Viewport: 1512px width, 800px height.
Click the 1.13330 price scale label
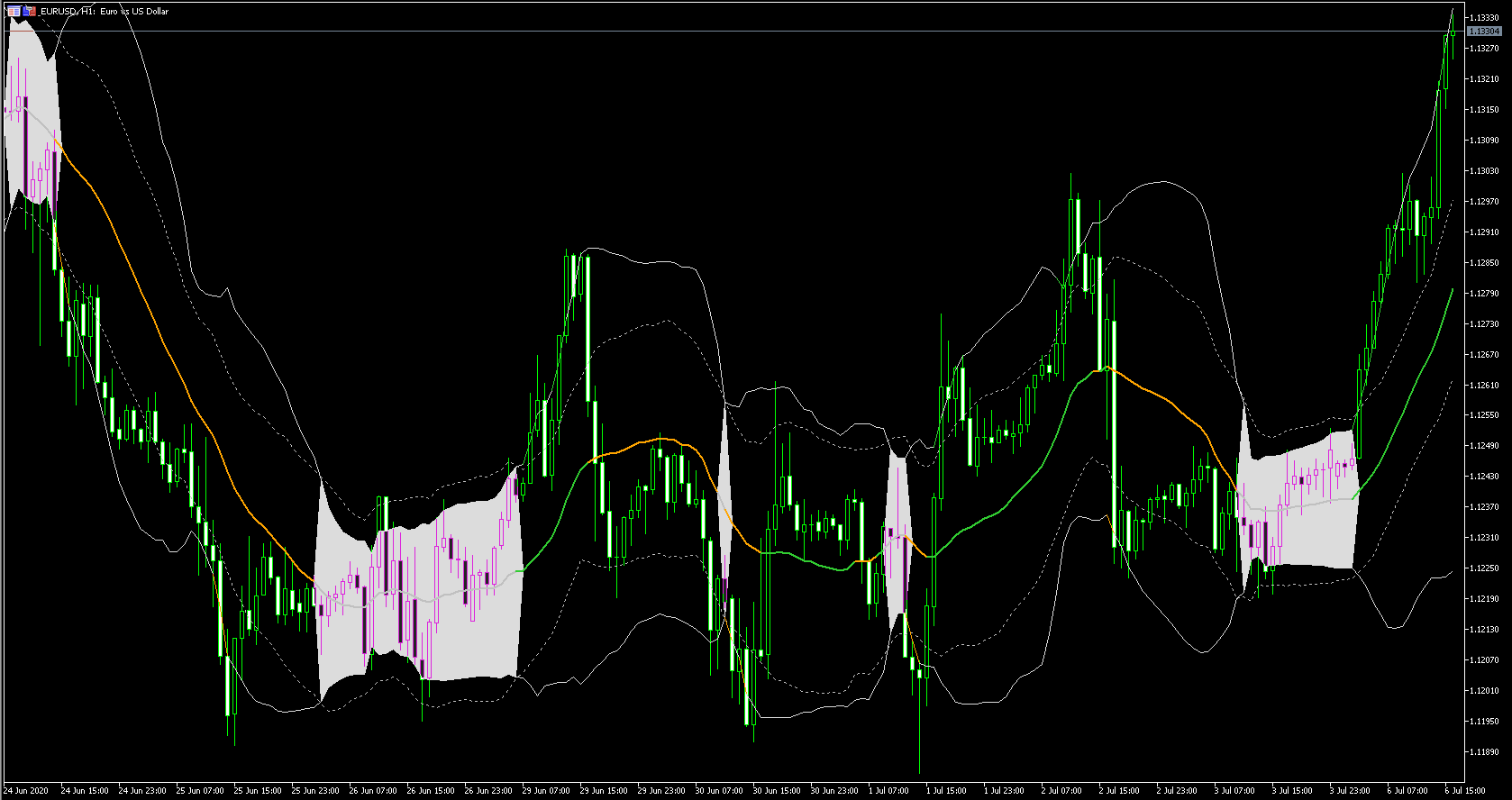[1484, 18]
